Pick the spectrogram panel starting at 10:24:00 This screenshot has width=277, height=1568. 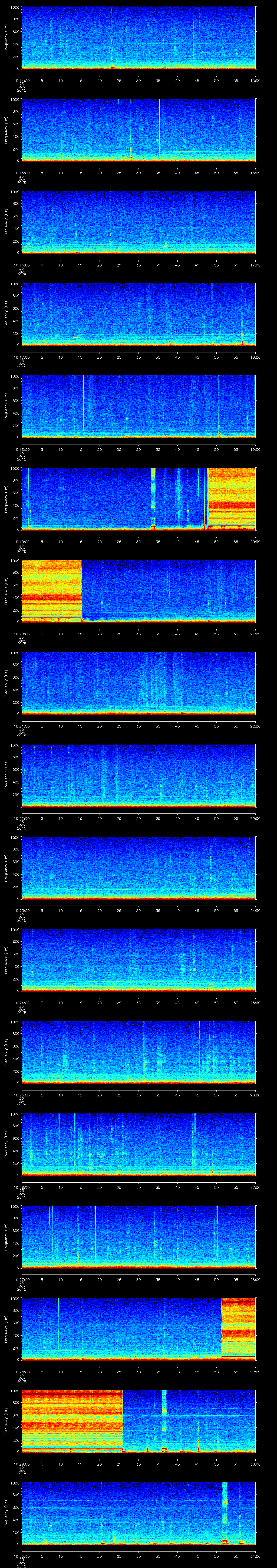[x=138, y=960]
